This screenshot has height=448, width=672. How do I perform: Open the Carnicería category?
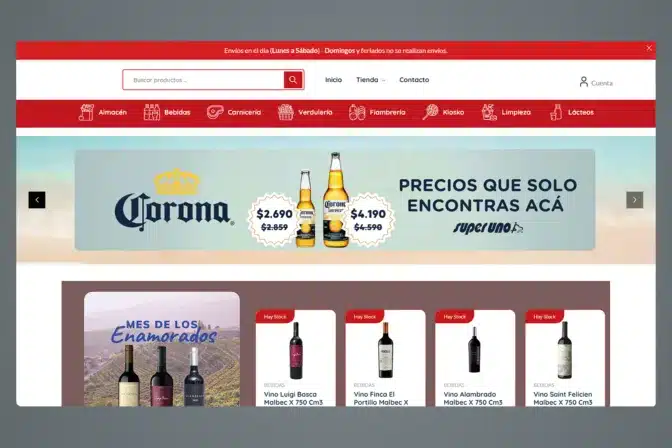244,112
